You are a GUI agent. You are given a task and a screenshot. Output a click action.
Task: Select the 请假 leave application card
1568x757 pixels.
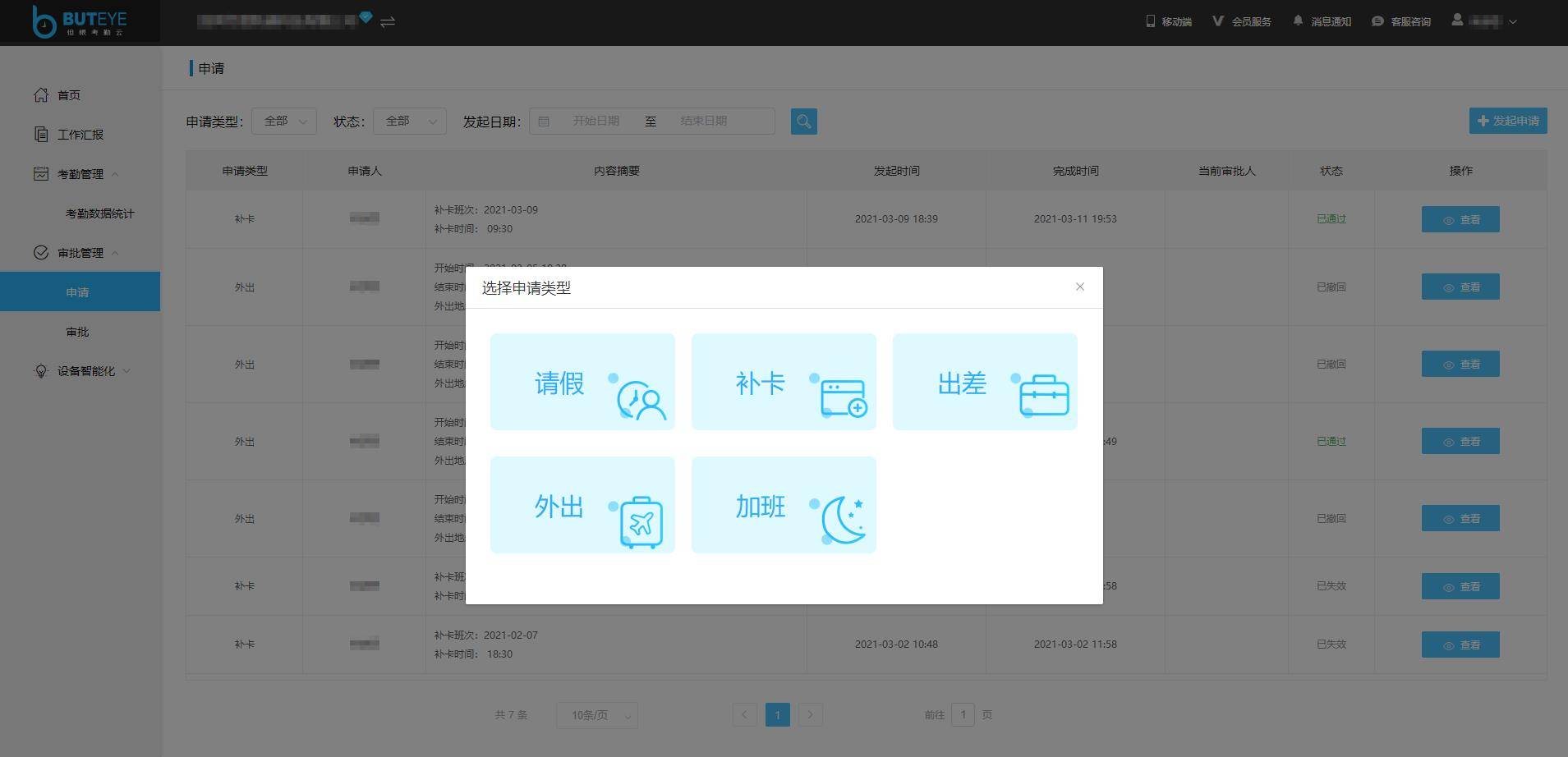(582, 382)
